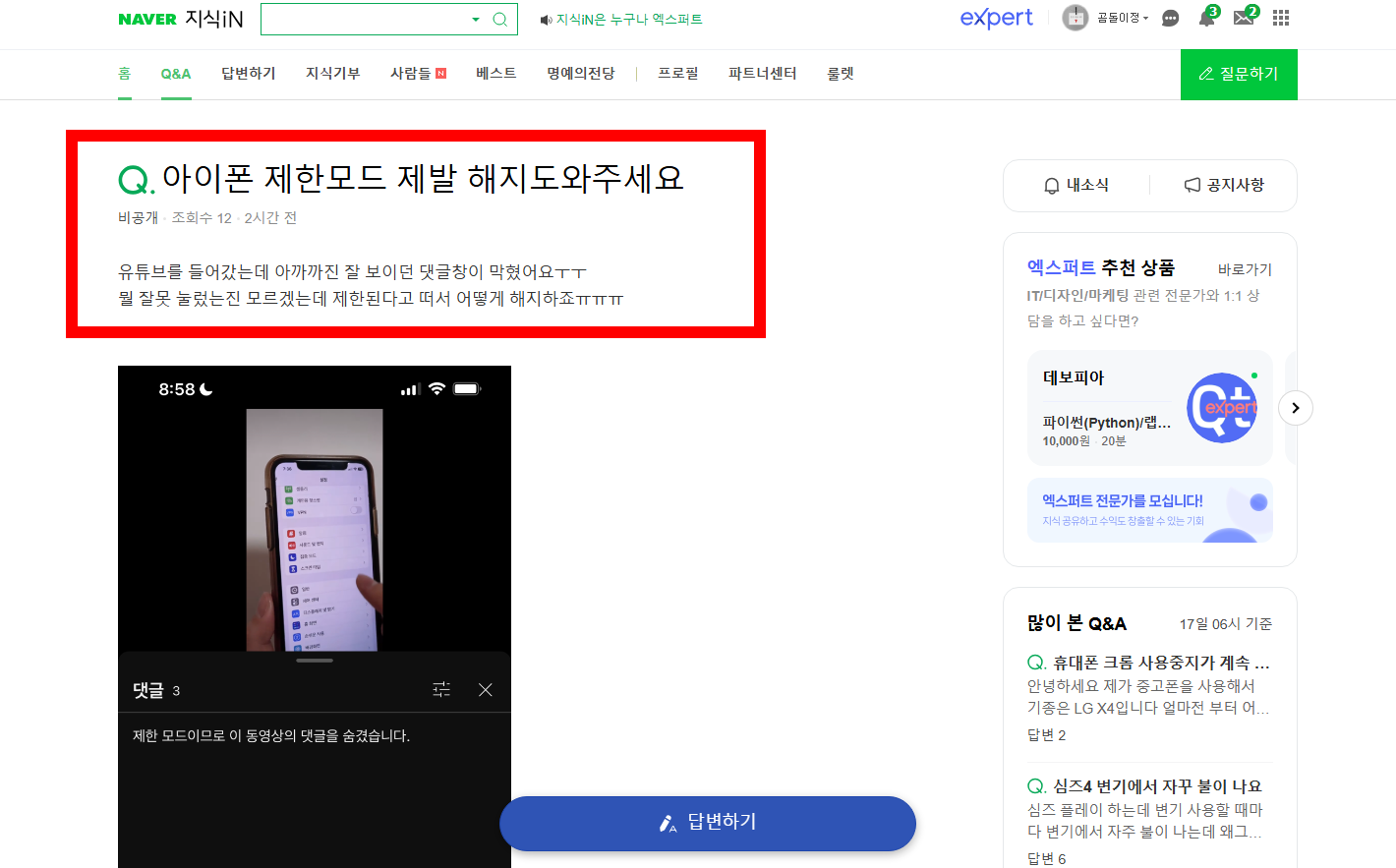Click question title 아이폰 제한모드 제발 해지도와주세요

423,178
